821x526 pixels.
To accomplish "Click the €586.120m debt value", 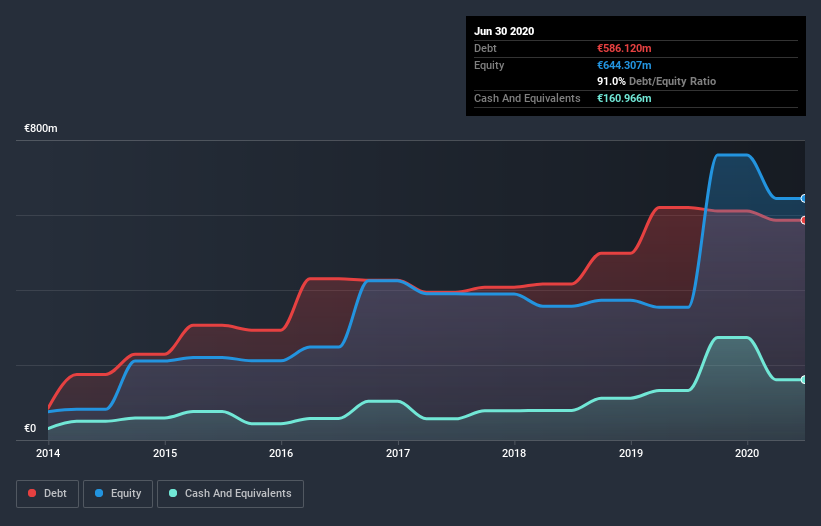I will coord(624,48).
